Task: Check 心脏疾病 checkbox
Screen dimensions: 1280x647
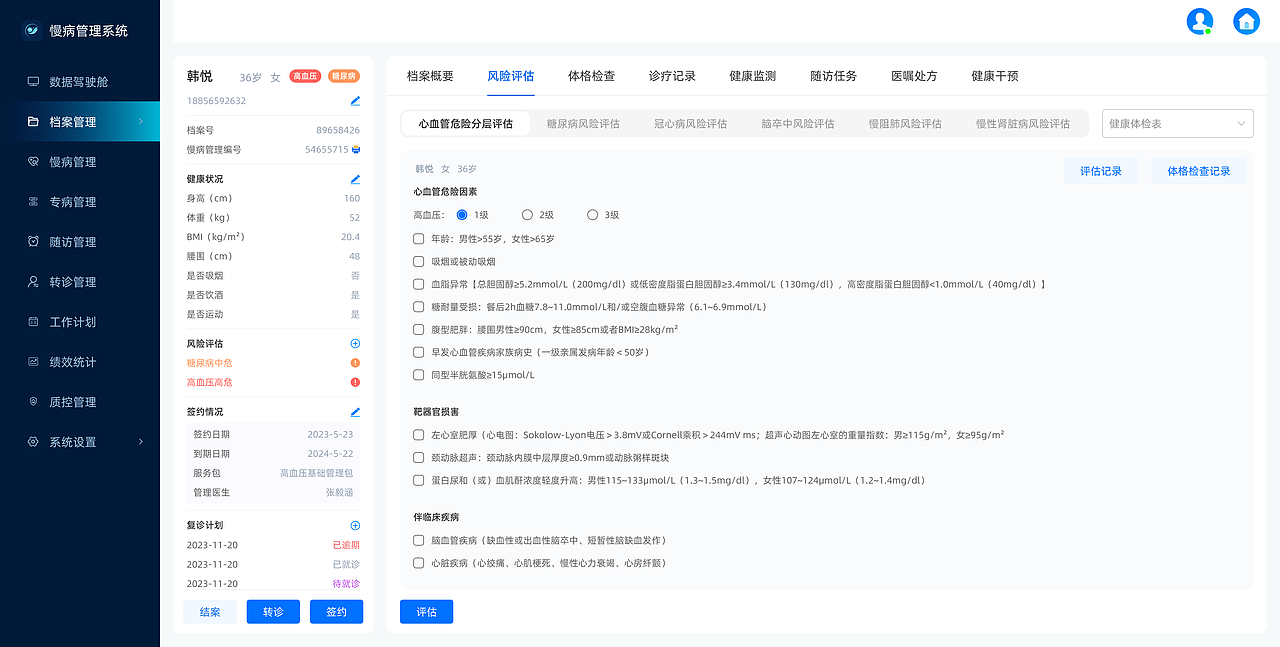Action: click(419, 564)
